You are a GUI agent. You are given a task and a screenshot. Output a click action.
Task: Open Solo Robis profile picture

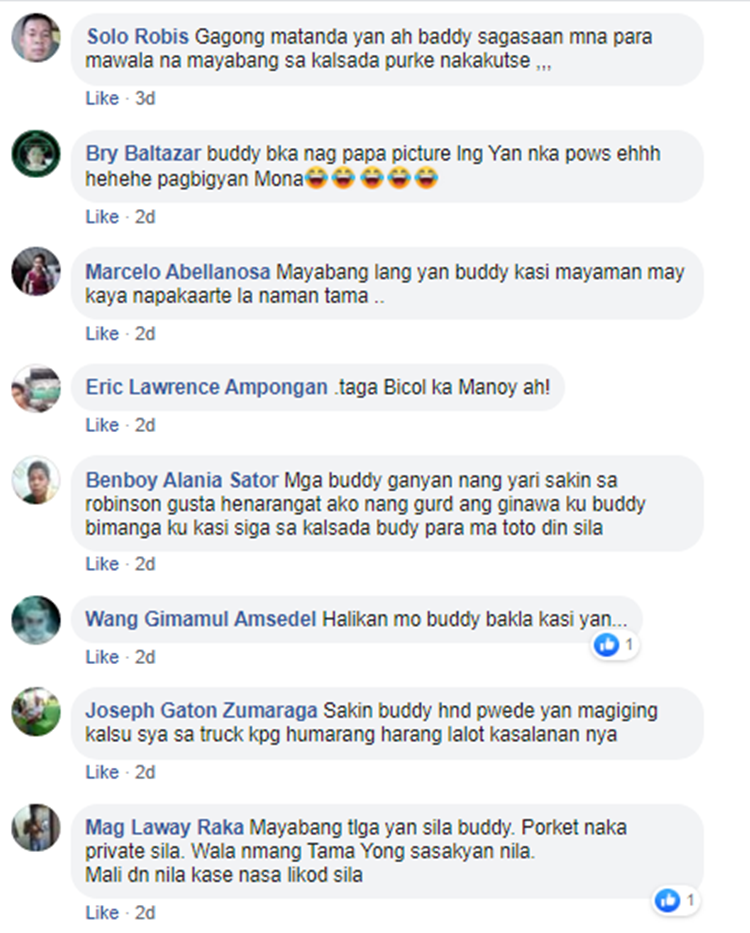click(36, 37)
